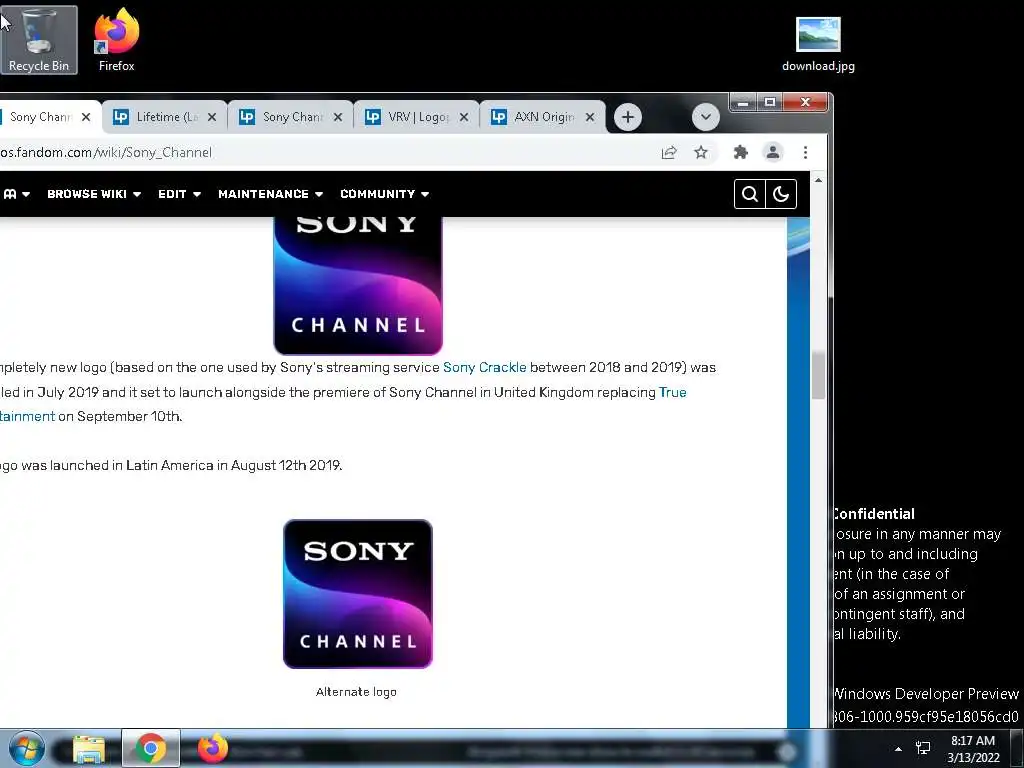
Task: Open the download.jpg desktop file
Action: pos(818,44)
